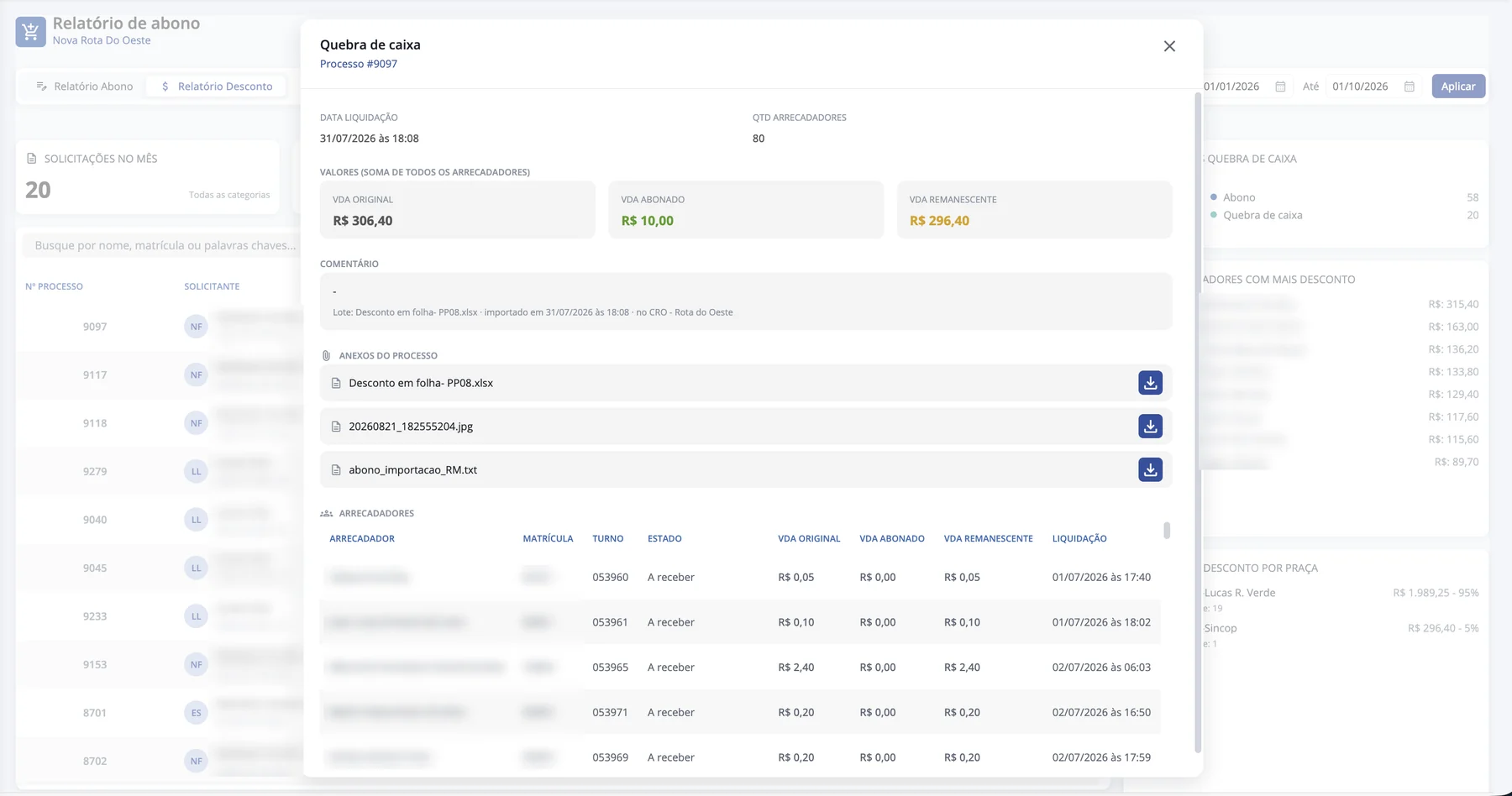Switch to the Relatório Desconto tab

pyautogui.click(x=217, y=86)
